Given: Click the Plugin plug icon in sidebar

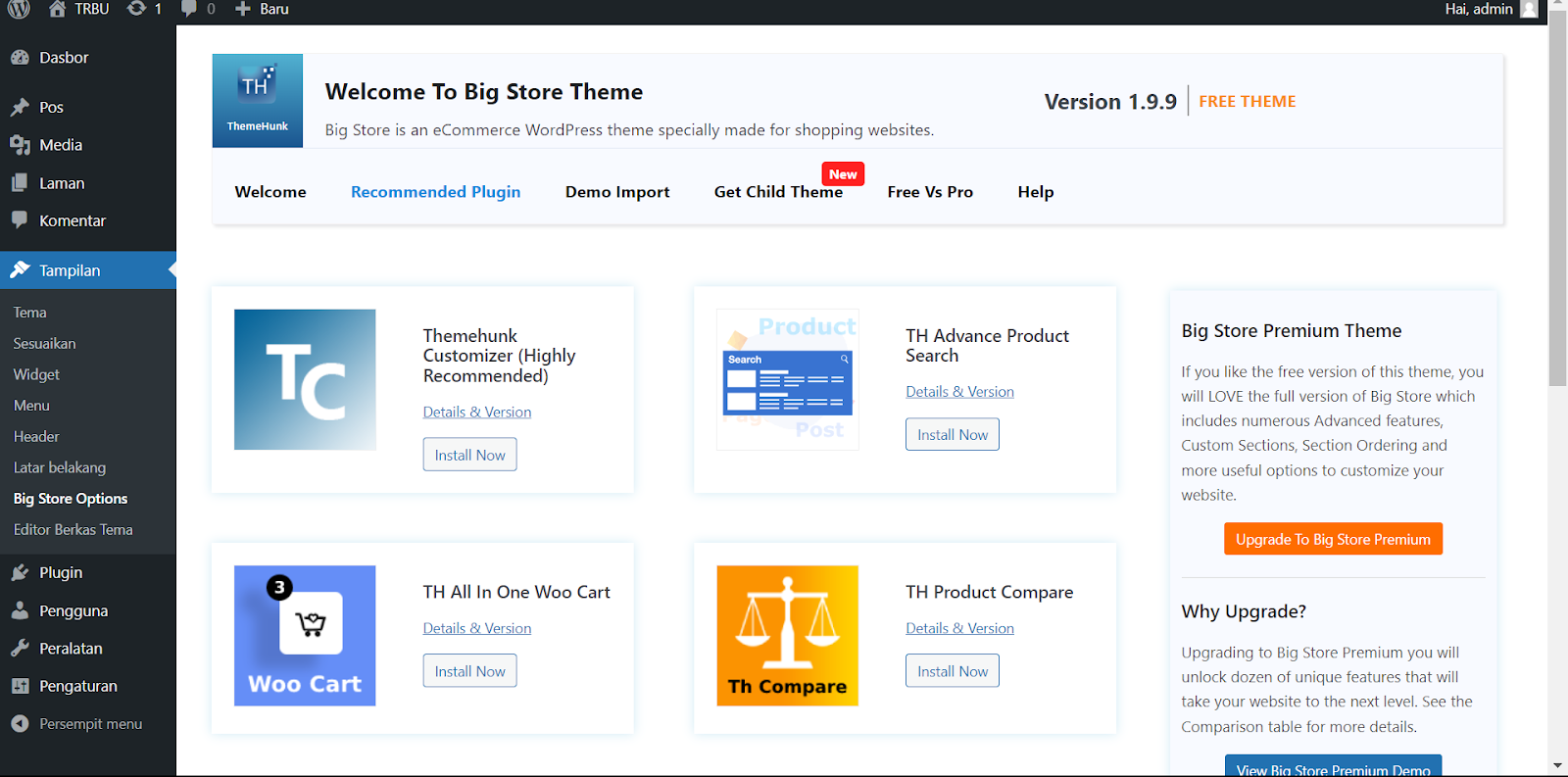Looking at the screenshot, I should tap(20, 572).
